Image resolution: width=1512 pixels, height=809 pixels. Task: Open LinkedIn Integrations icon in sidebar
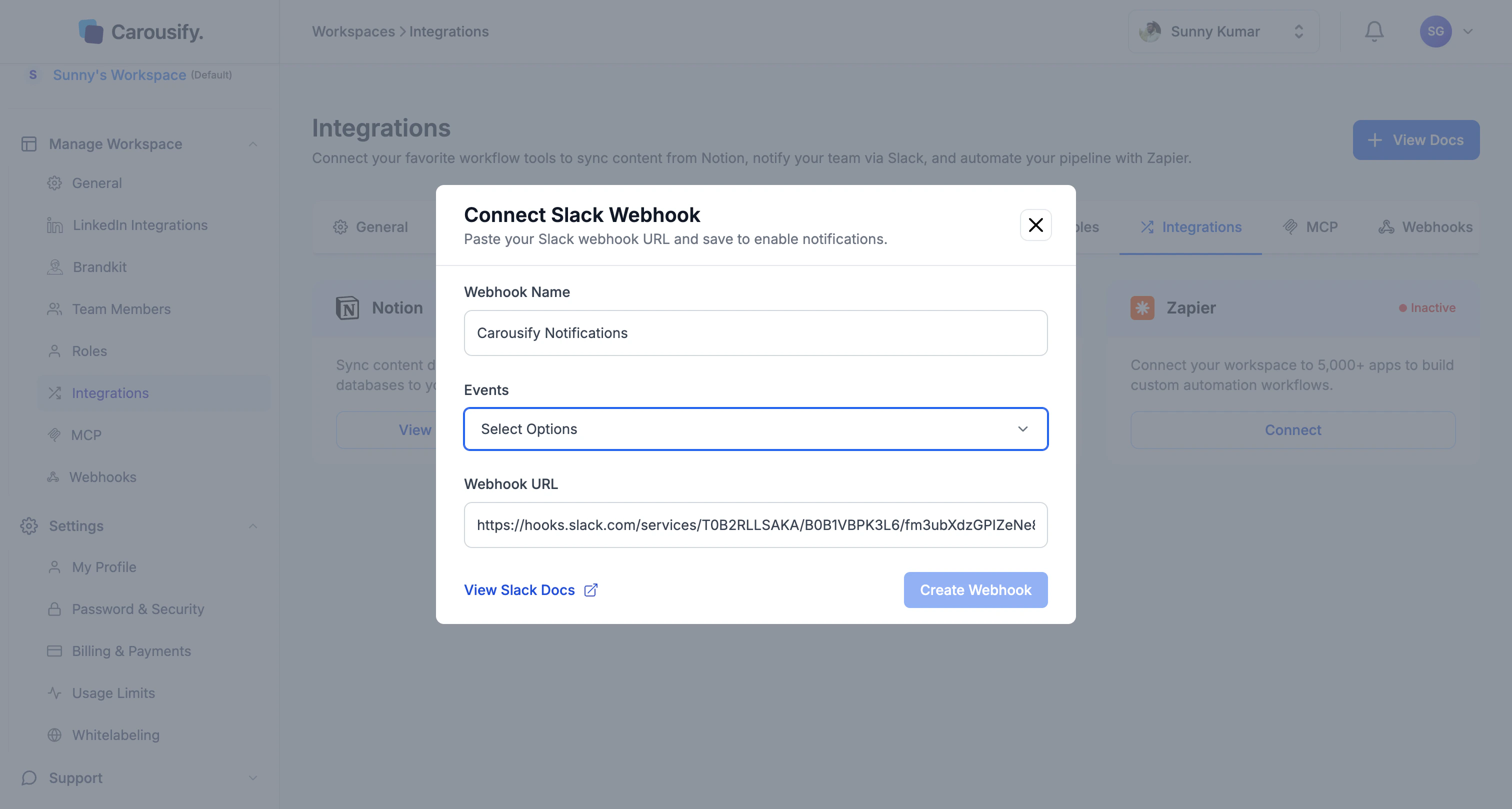click(54, 225)
